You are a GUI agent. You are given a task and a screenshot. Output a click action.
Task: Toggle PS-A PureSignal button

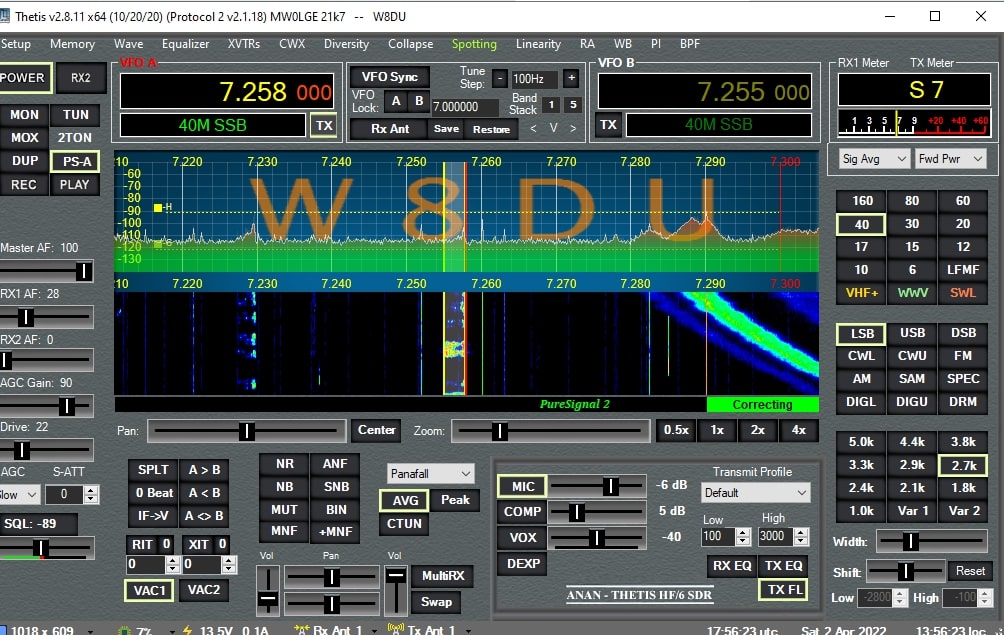click(x=76, y=161)
